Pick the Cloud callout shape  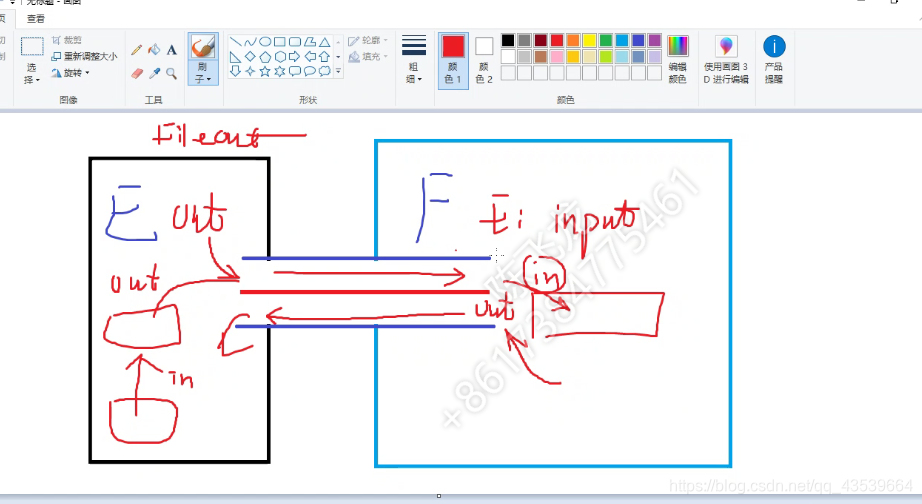tap(325, 71)
